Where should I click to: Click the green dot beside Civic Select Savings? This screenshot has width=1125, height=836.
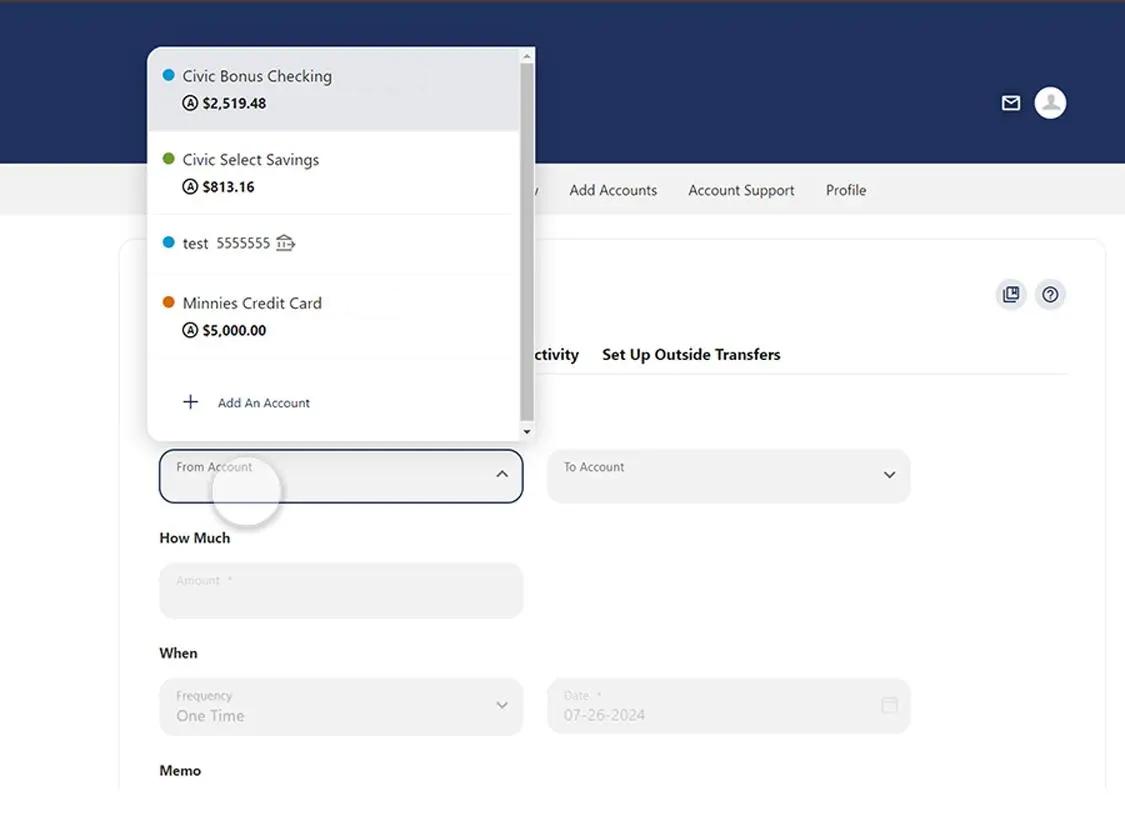pos(167,159)
